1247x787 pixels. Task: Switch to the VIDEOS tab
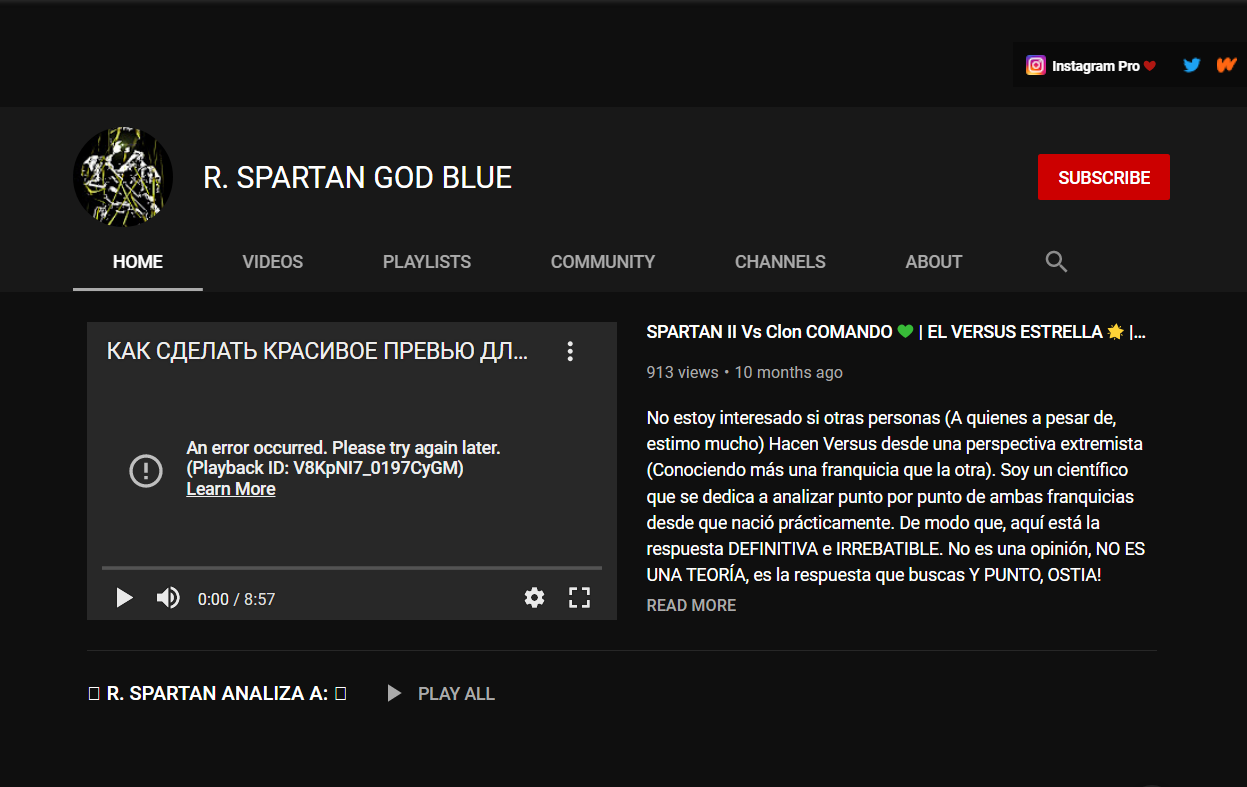[273, 262]
